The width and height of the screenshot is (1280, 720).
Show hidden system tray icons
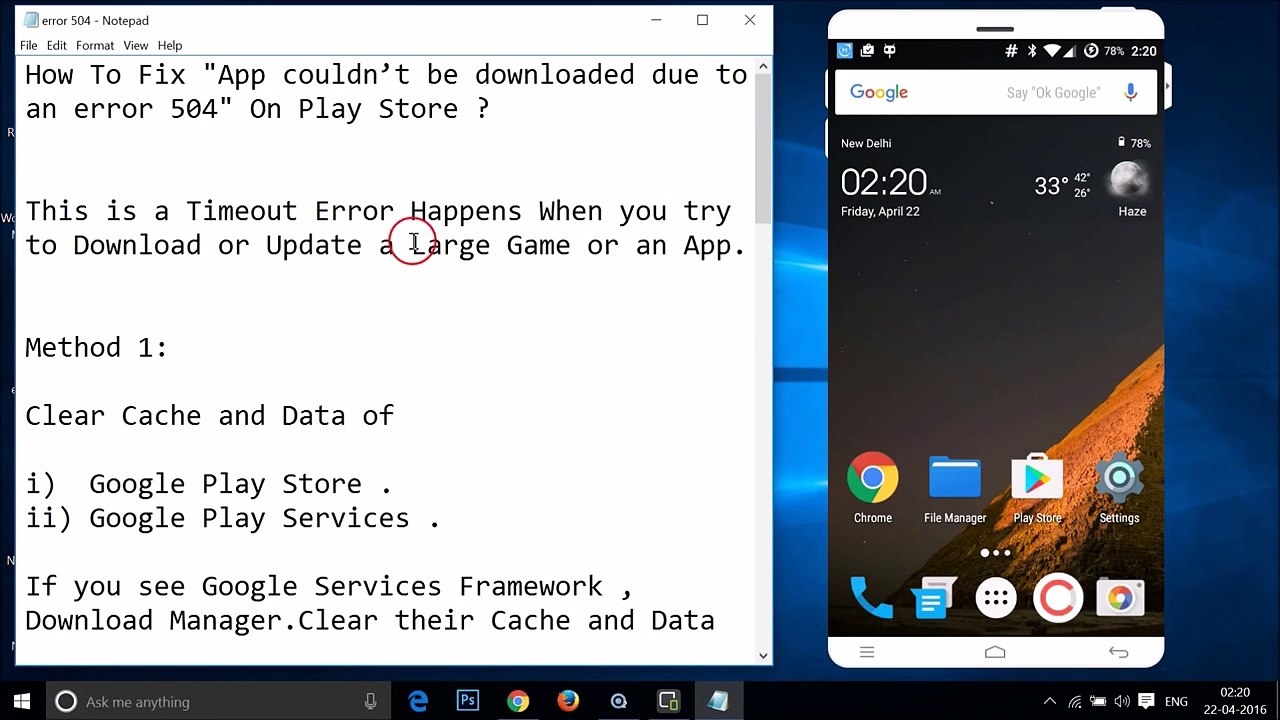[x=1050, y=701]
